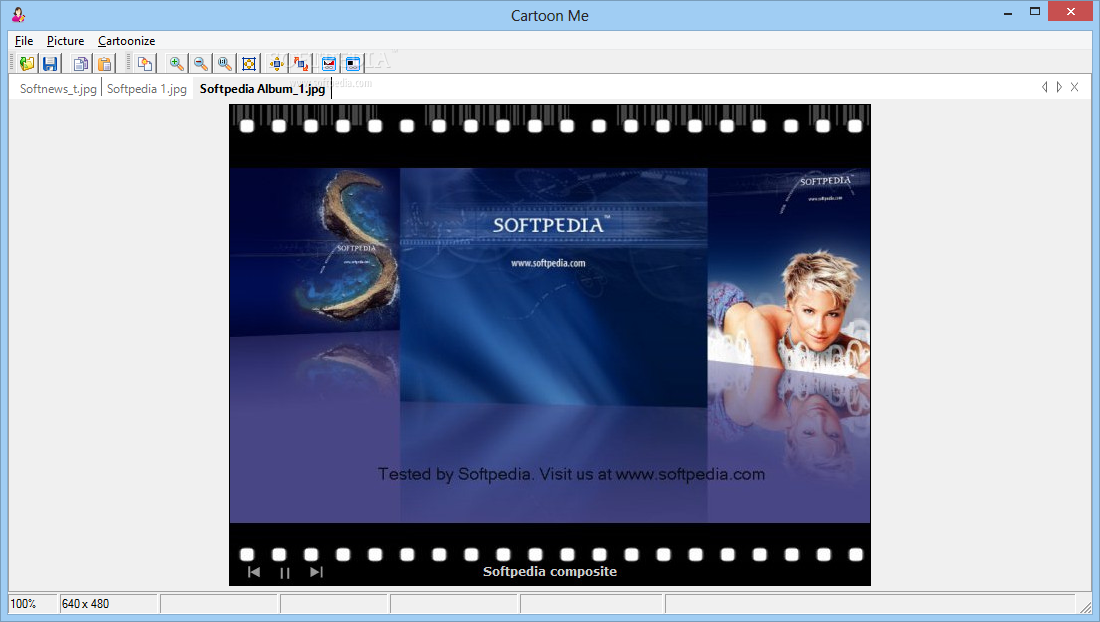The image size is (1100, 622).
Task: Click the black-and-white cartoonize icon
Action: (353, 64)
